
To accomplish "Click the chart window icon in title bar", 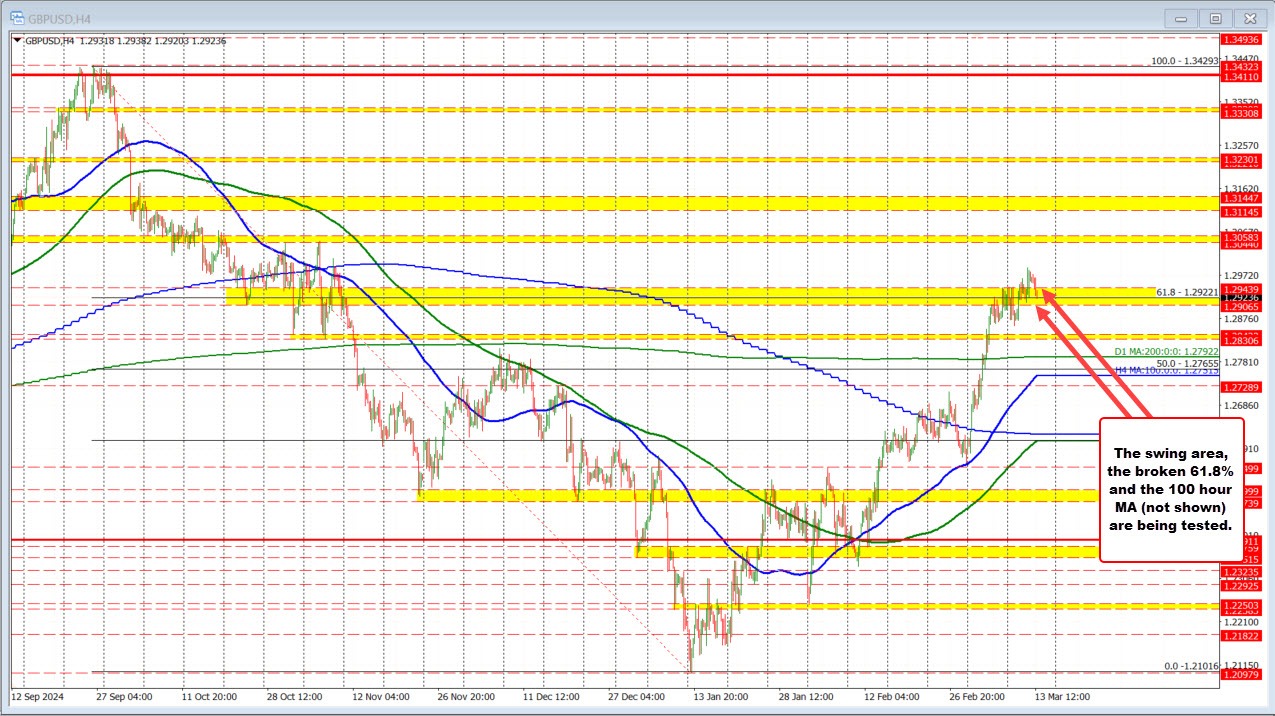I will [18, 17].
